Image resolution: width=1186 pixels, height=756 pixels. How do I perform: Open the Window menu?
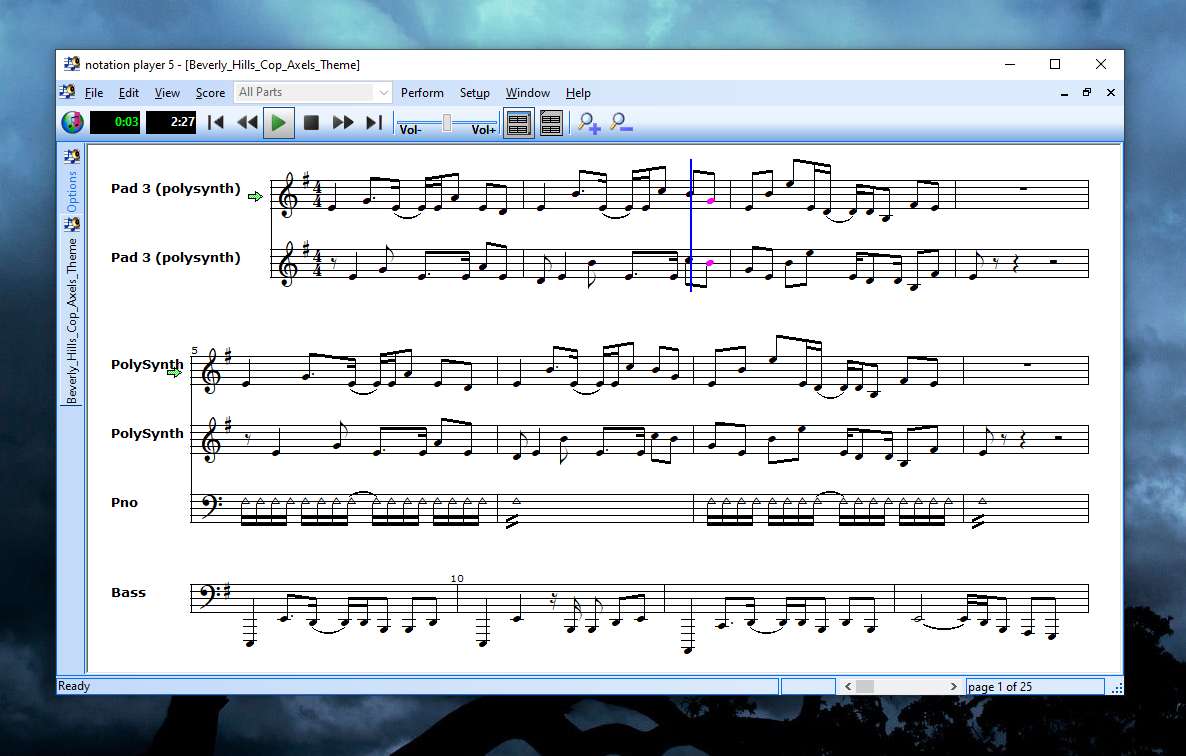(527, 93)
